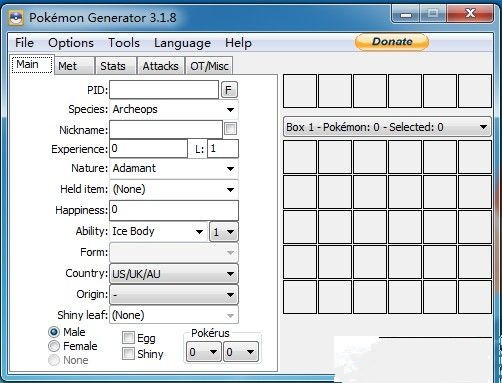Select the Female radio button

[54, 346]
